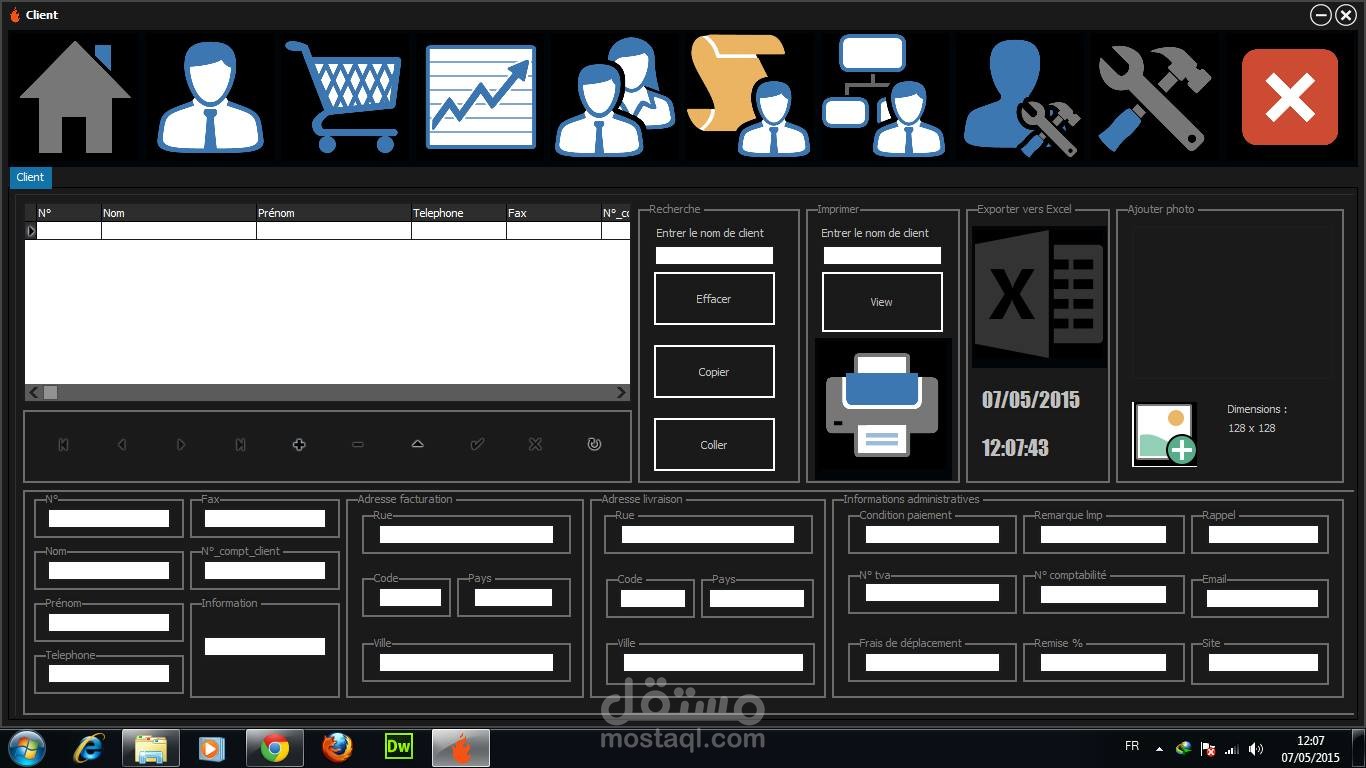1366x768 pixels.
Task: Open Dreamweaver from taskbar
Action: tap(398, 746)
